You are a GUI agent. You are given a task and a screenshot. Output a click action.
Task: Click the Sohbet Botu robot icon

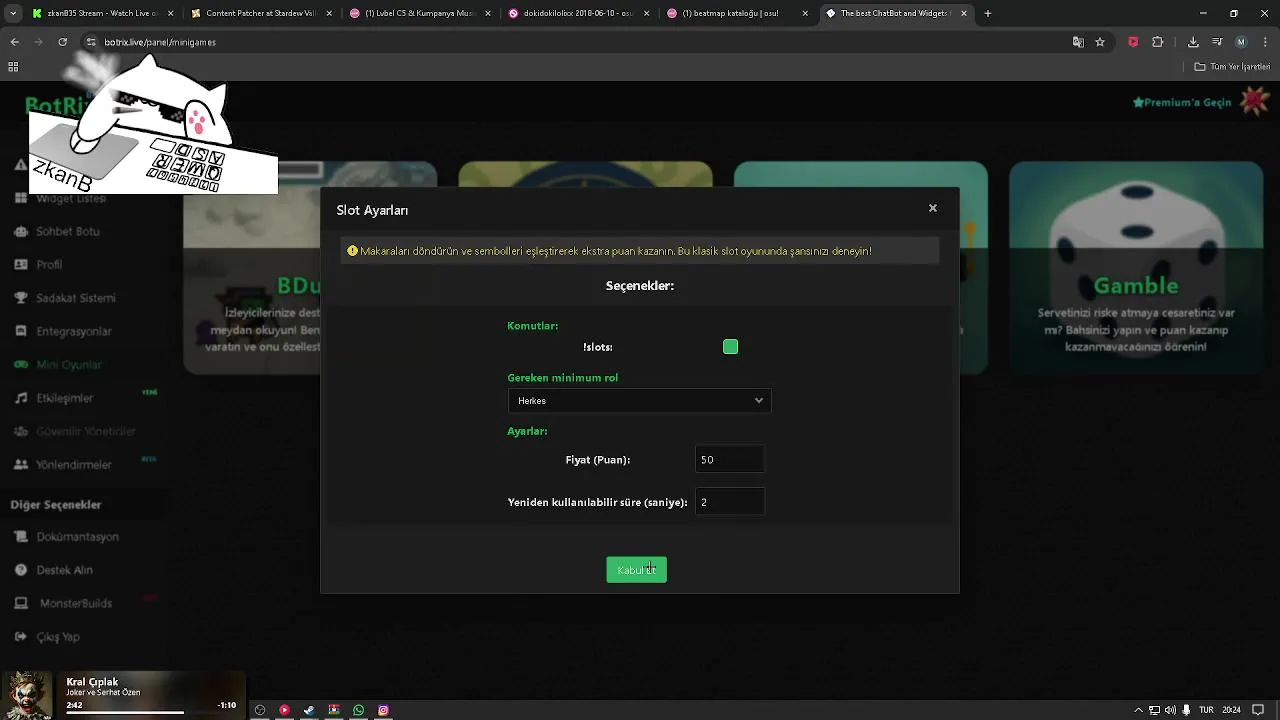click(x=21, y=231)
